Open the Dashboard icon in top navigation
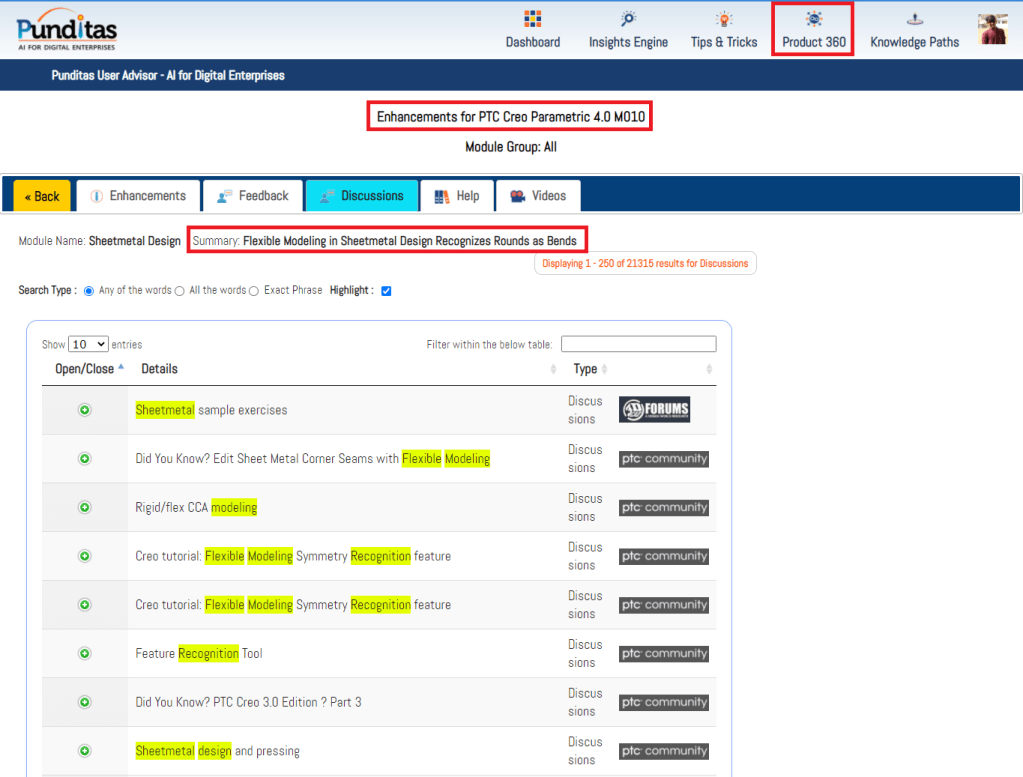The height and width of the screenshot is (777, 1023). pos(532,20)
